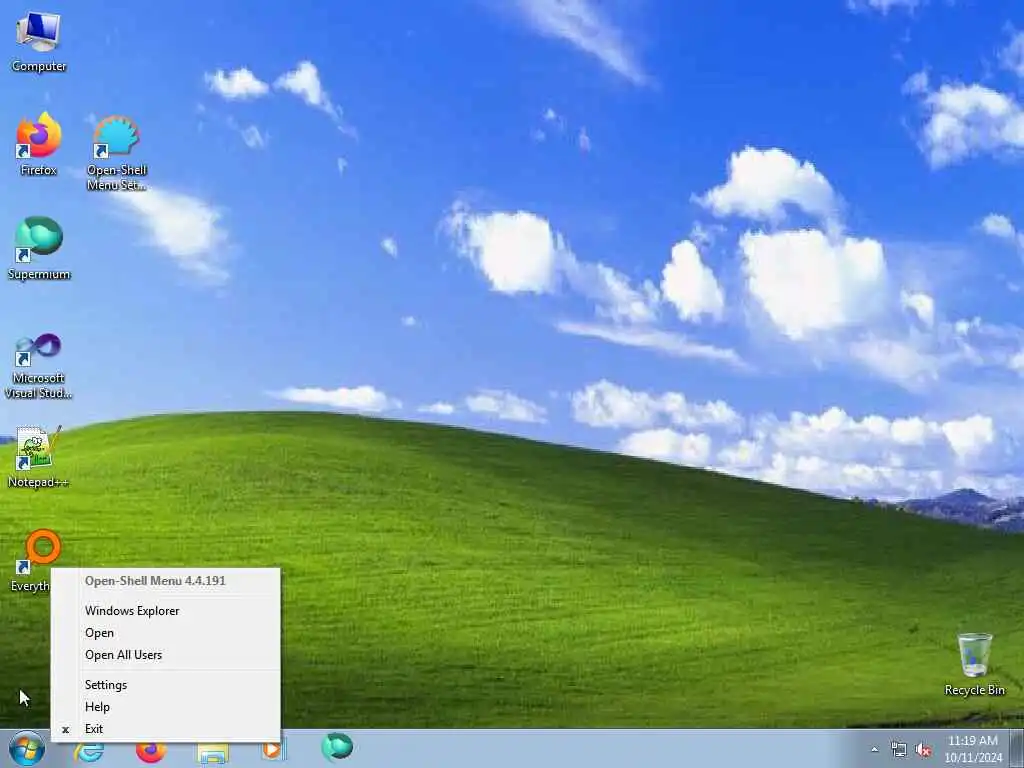
Task: Select the Microsoft Visual Studio shortcut
Action: pyautogui.click(x=39, y=366)
